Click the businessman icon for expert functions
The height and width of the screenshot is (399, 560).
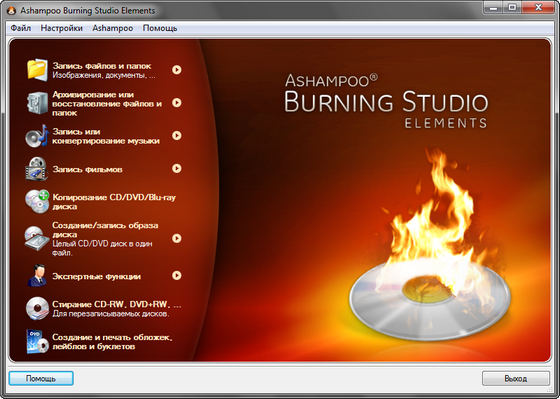pyautogui.click(x=37, y=275)
